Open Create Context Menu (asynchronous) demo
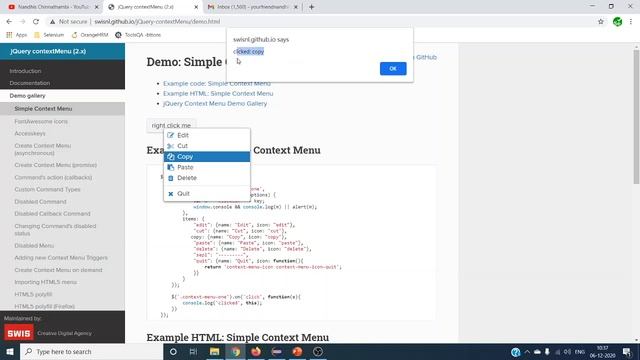640x360 pixels. coord(42,149)
